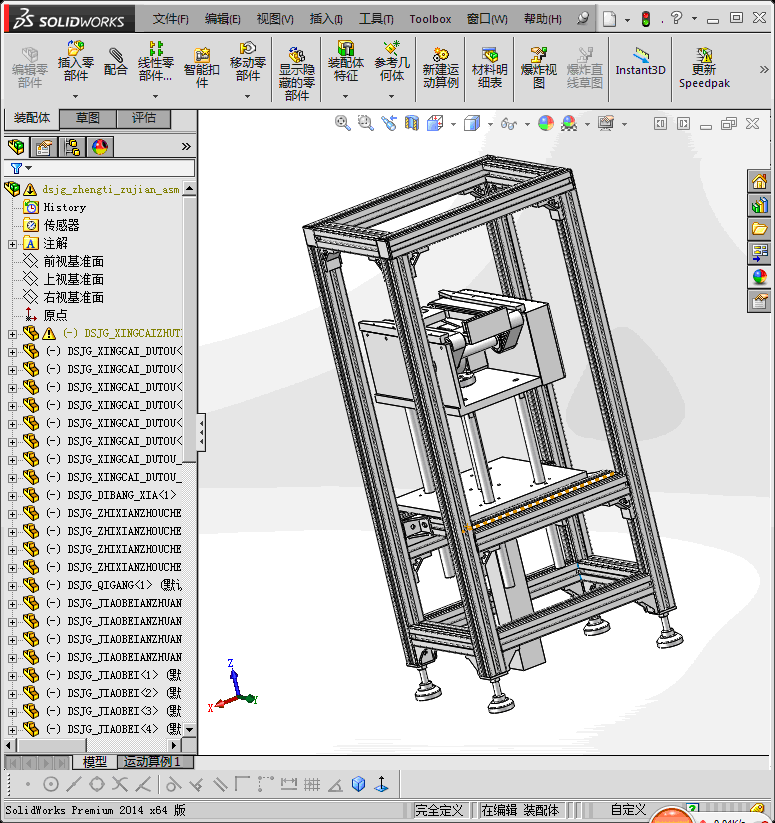Screen dimensions: 775x823
Task: Open dropdown under 插入零部件 button
Action: (x=76, y=96)
